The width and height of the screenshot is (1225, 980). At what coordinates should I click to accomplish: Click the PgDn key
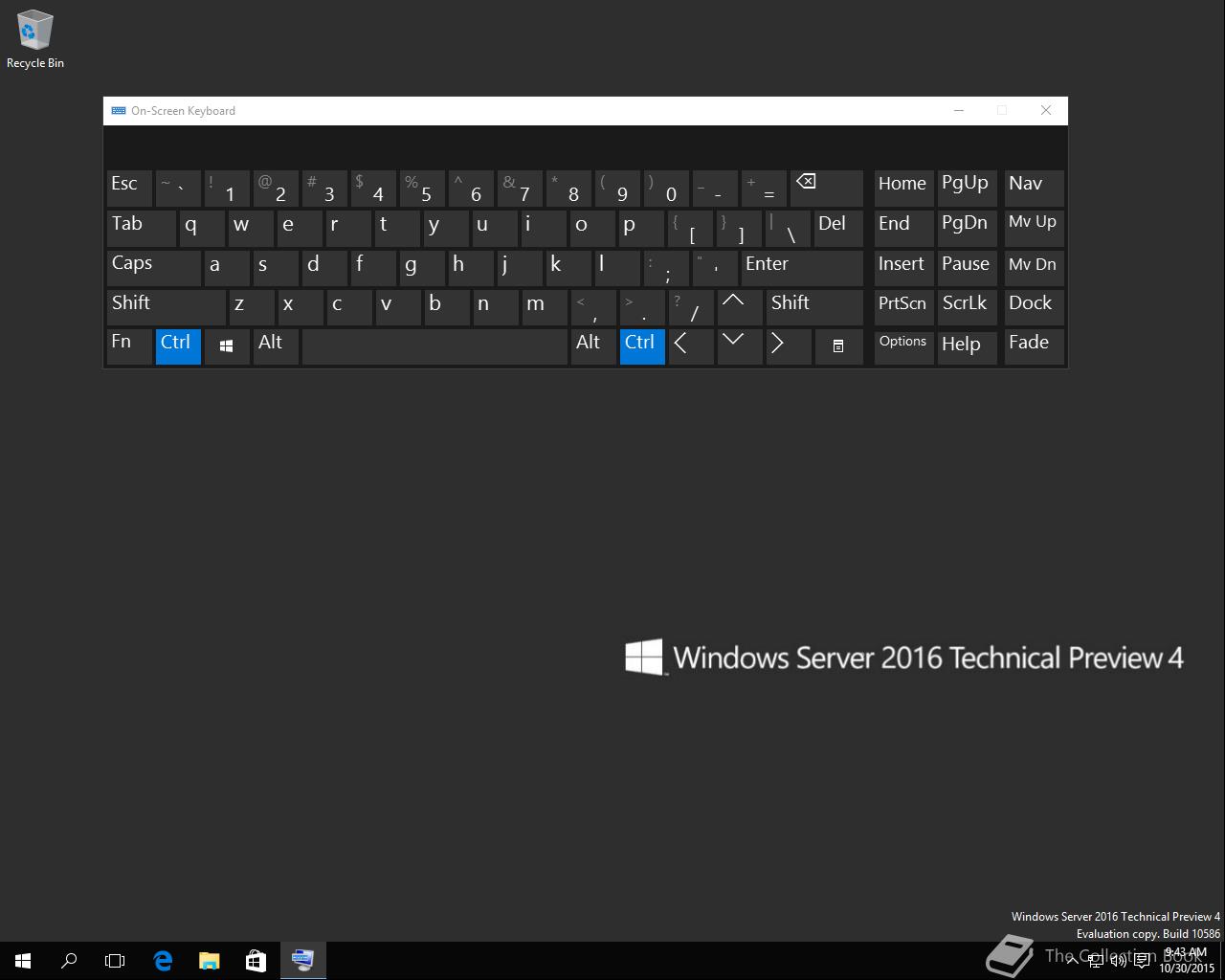click(967, 229)
